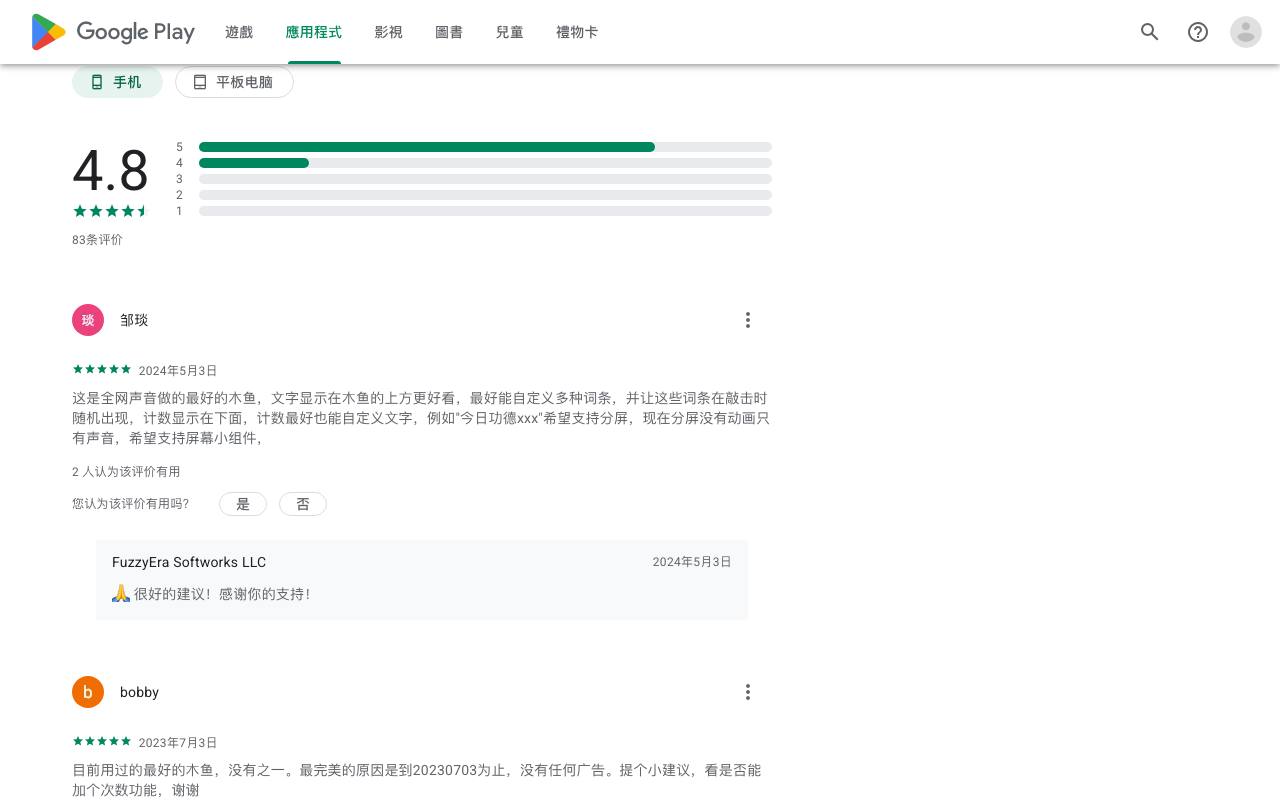
Task: Click the developer reply text 很好的建议
Action: 211,594
